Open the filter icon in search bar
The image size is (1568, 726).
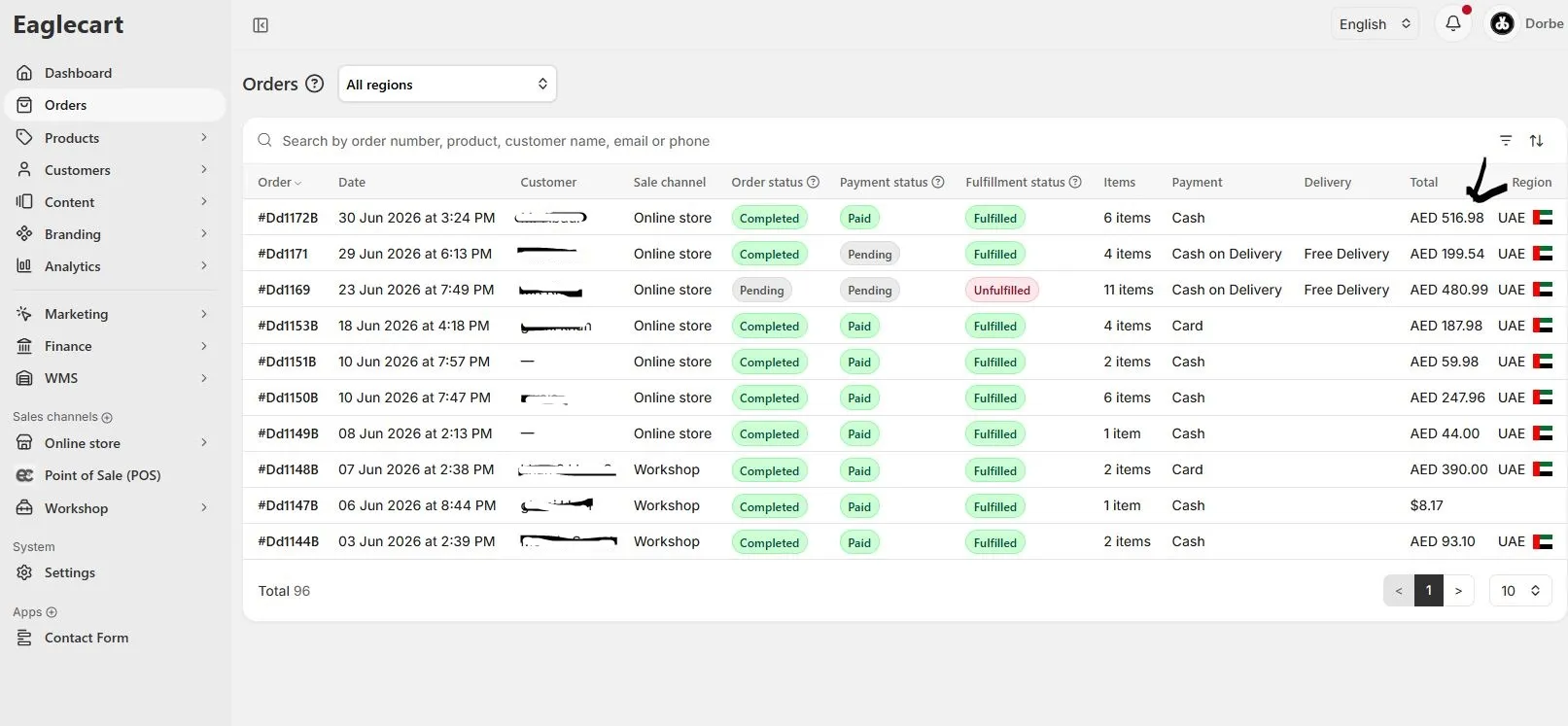pyautogui.click(x=1506, y=141)
